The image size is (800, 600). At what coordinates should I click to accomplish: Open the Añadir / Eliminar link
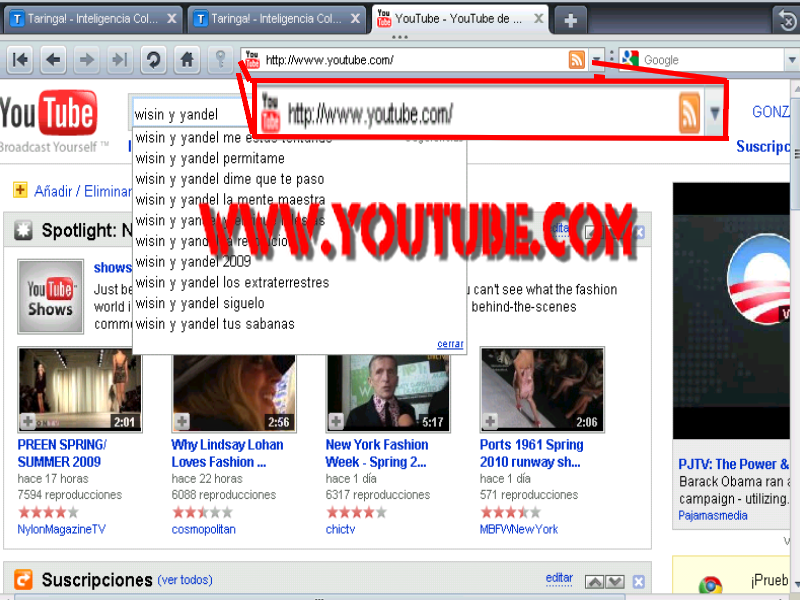click(x=83, y=191)
